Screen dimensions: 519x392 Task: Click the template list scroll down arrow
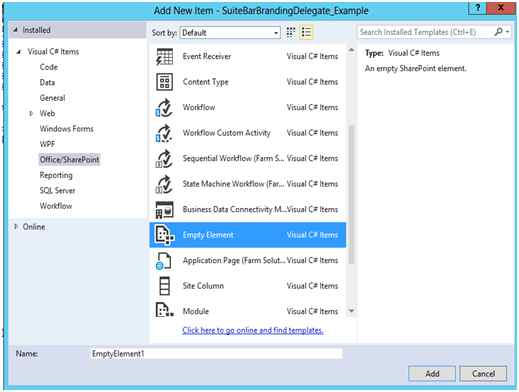pyautogui.click(x=351, y=311)
